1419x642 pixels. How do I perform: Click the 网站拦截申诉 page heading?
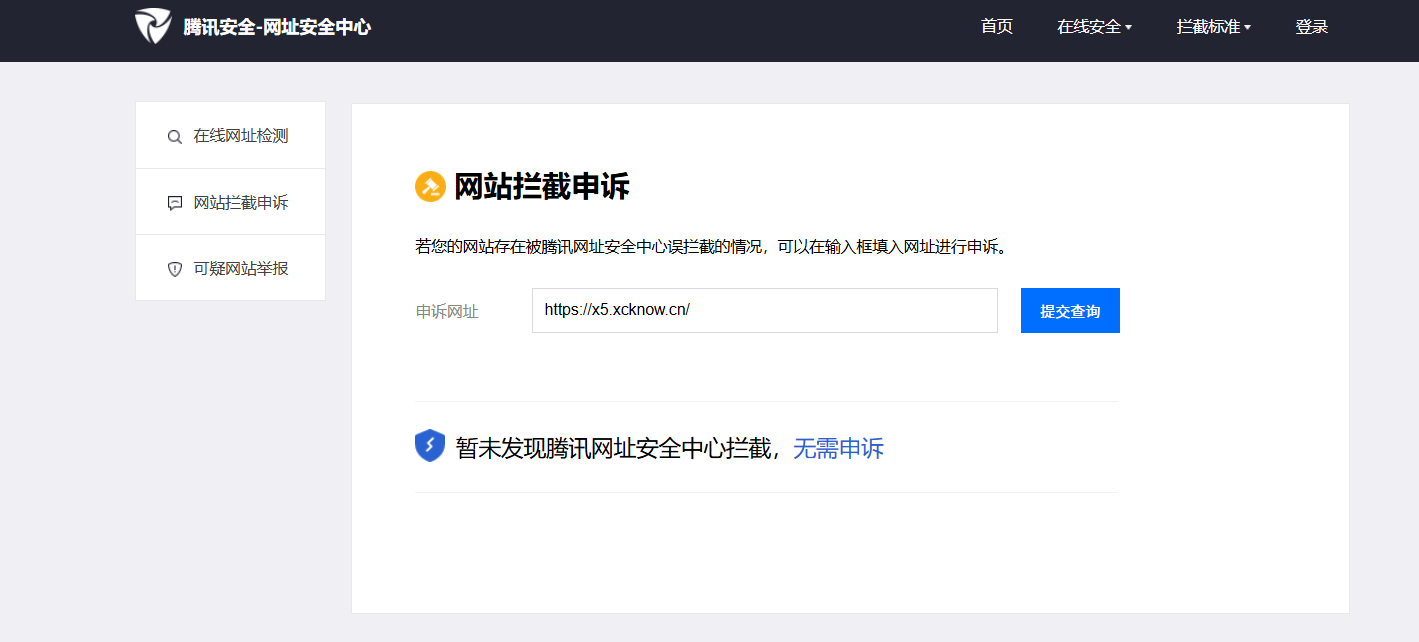click(x=542, y=187)
